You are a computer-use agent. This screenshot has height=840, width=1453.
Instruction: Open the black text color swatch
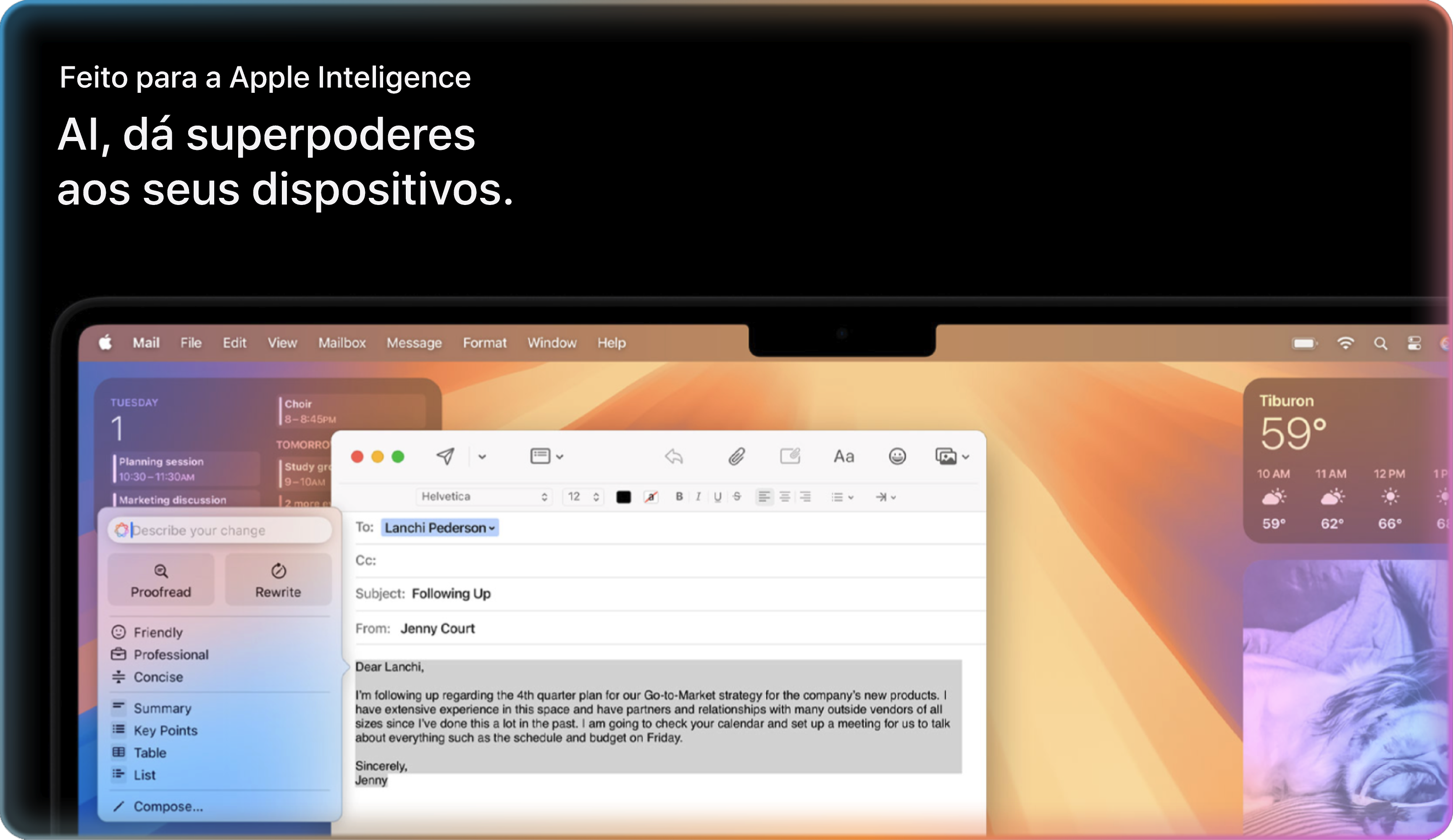pos(623,497)
